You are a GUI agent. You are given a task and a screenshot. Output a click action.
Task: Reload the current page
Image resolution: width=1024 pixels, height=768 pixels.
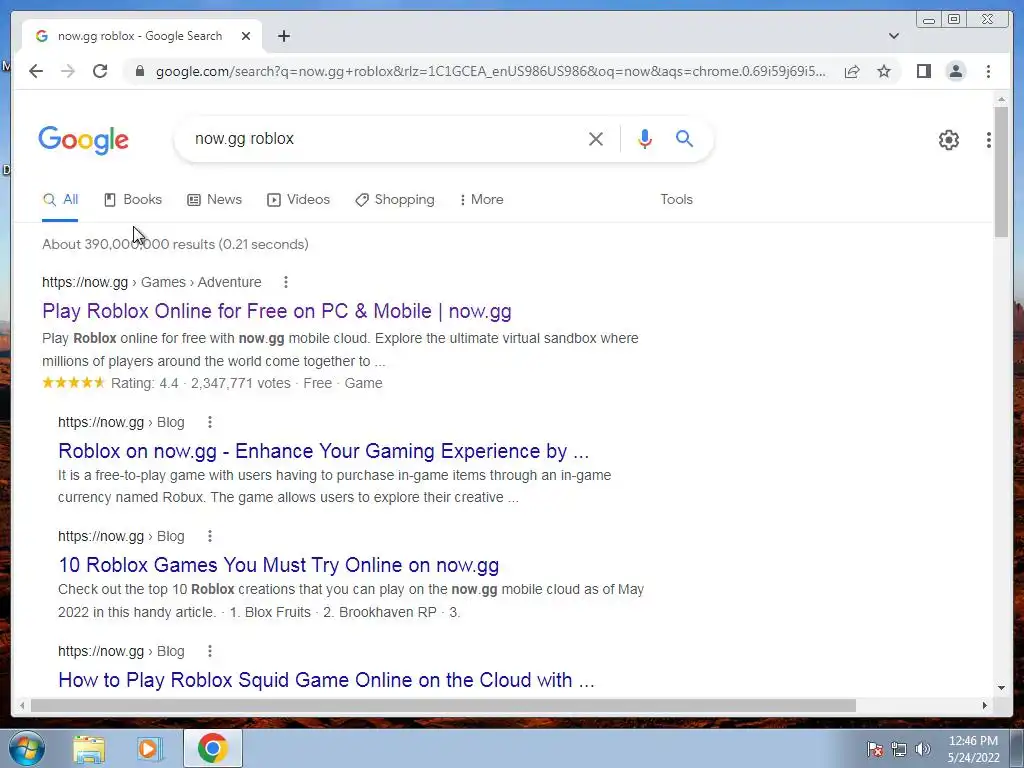[x=100, y=71]
